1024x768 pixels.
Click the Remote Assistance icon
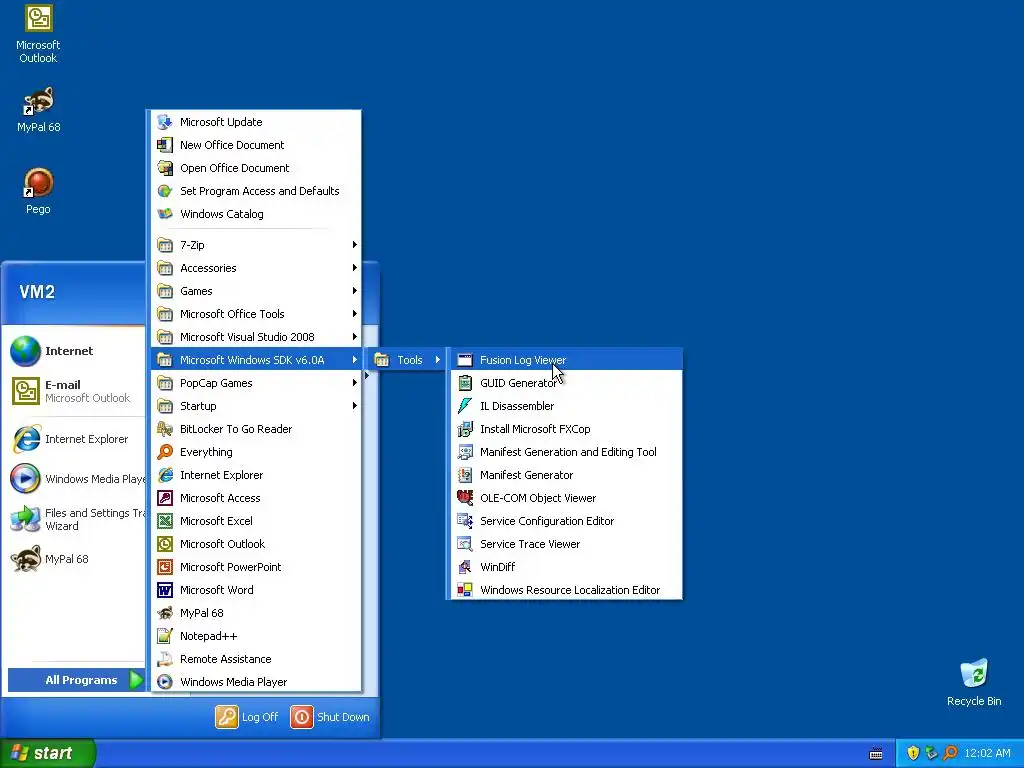[165, 659]
